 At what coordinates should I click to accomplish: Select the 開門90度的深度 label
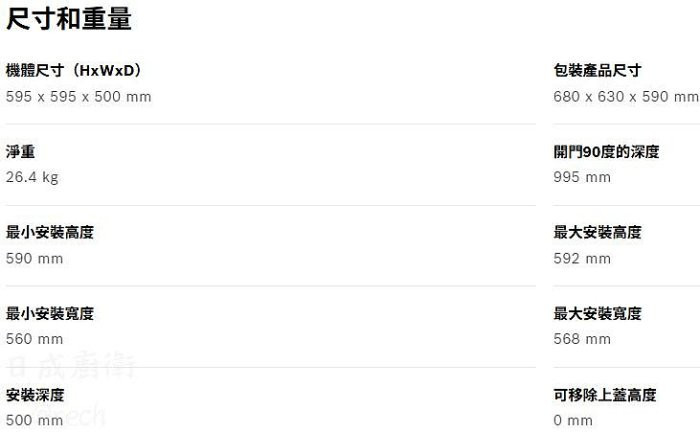coord(606,152)
